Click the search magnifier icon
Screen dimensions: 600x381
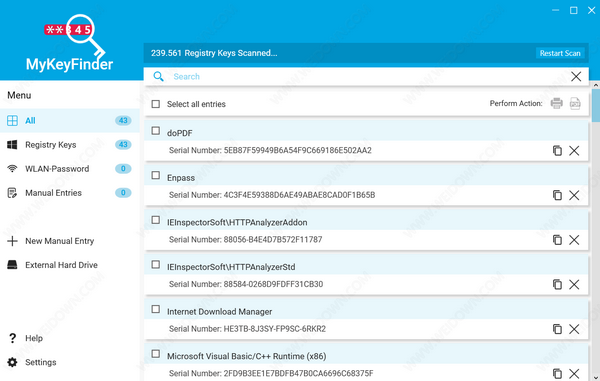tap(158, 77)
